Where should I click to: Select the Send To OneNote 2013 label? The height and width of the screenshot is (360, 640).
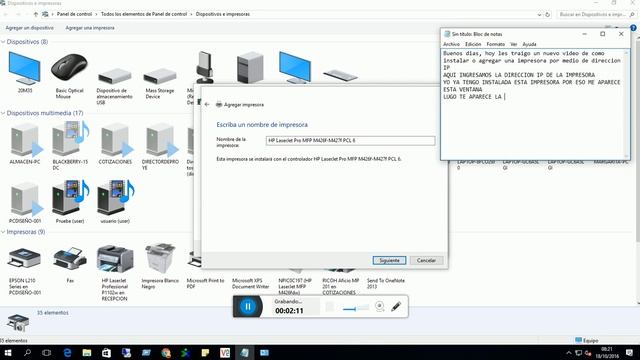click(x=386, y=284)
